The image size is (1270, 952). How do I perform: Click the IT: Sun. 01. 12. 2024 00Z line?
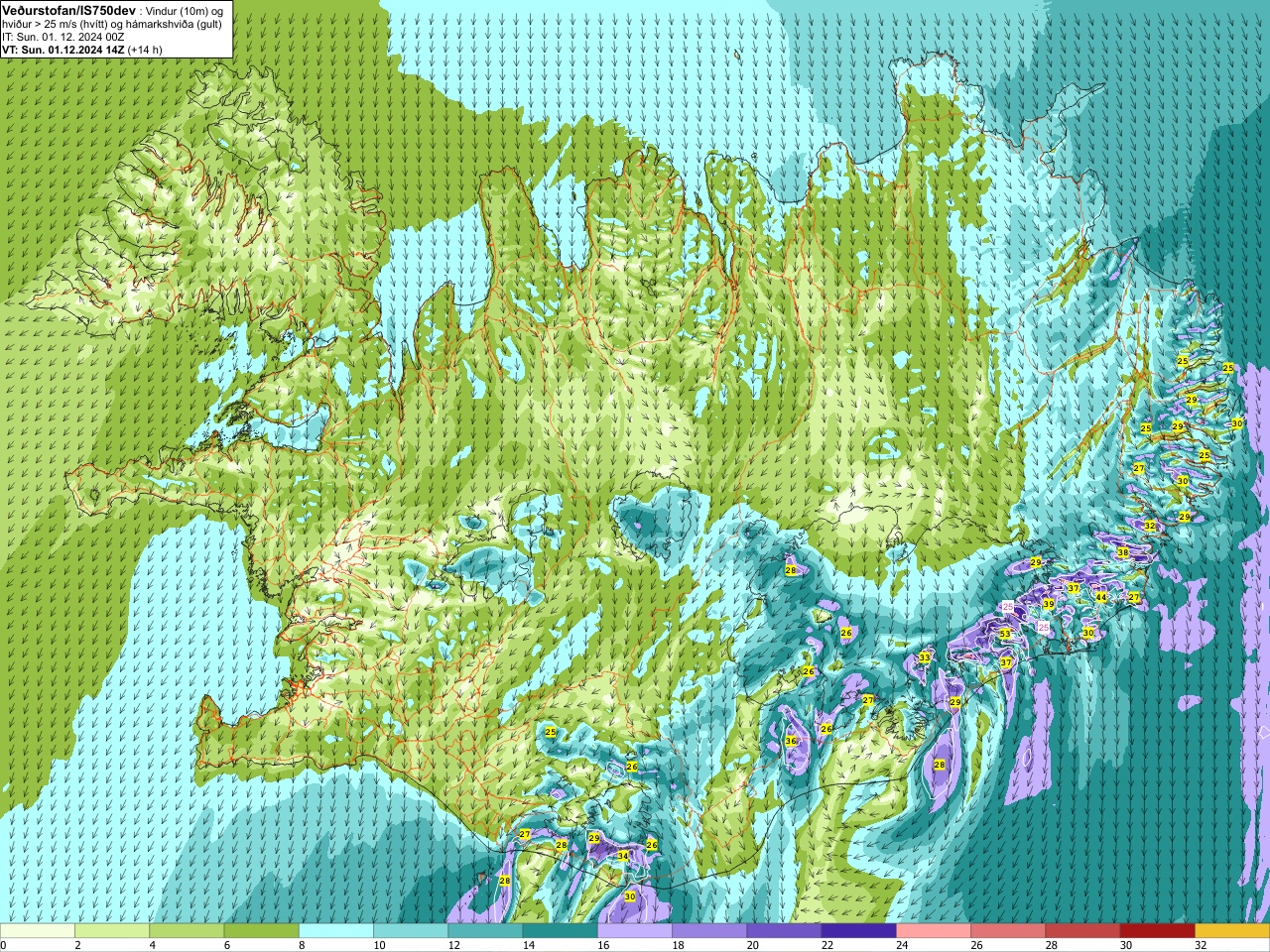click(x=63, y=36)
